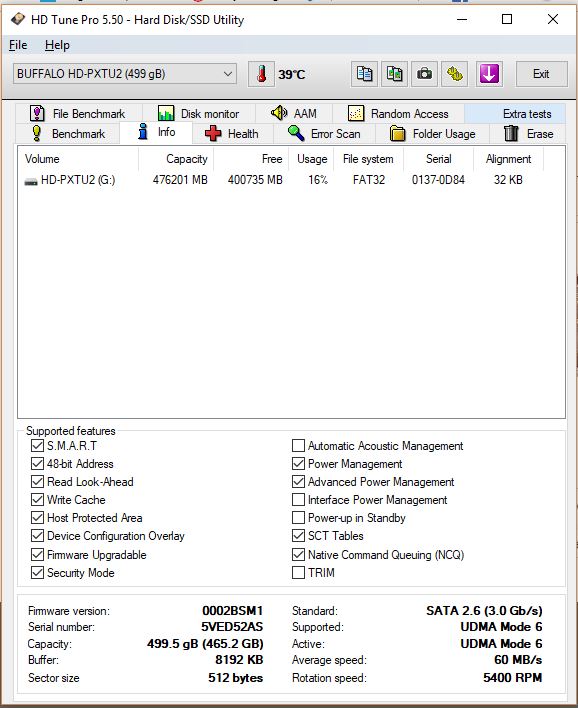Open the File Benchmark tab
The image size is (578, 708).
point(79,113)
